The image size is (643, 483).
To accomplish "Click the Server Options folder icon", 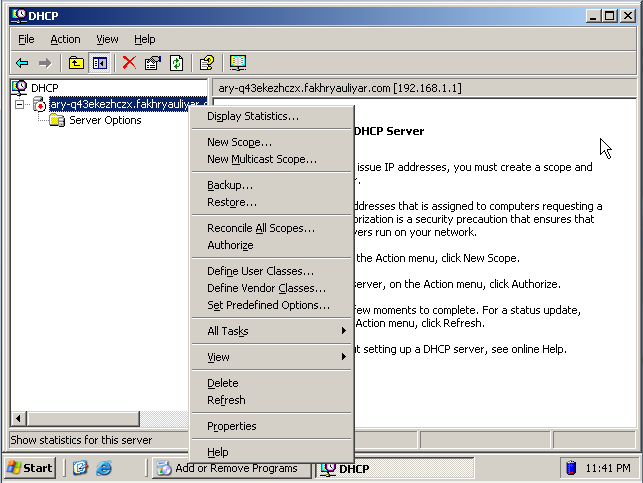I will (57, 121).
